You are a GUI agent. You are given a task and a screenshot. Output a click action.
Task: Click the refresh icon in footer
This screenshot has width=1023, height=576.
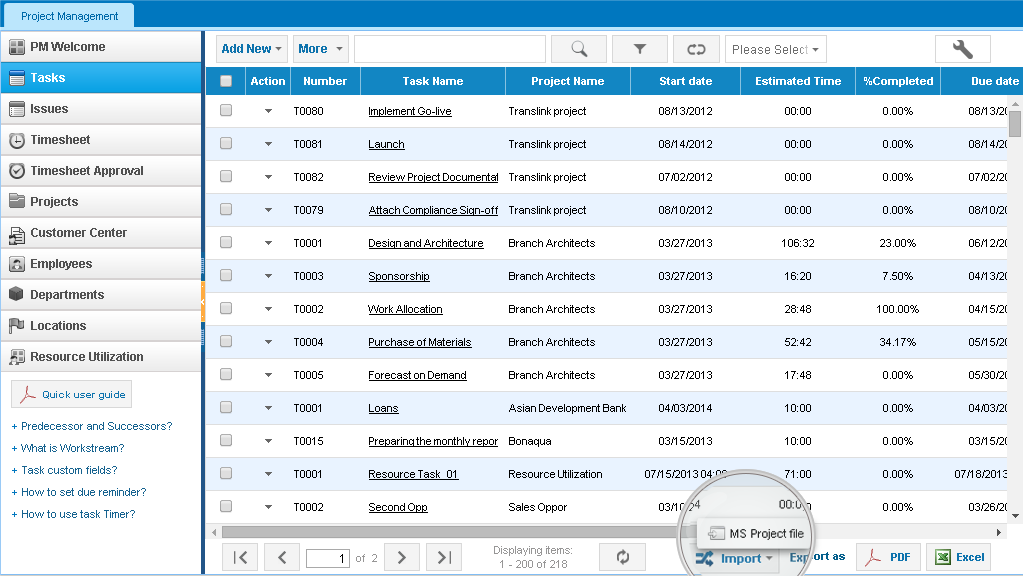click(x=623, y=557)
